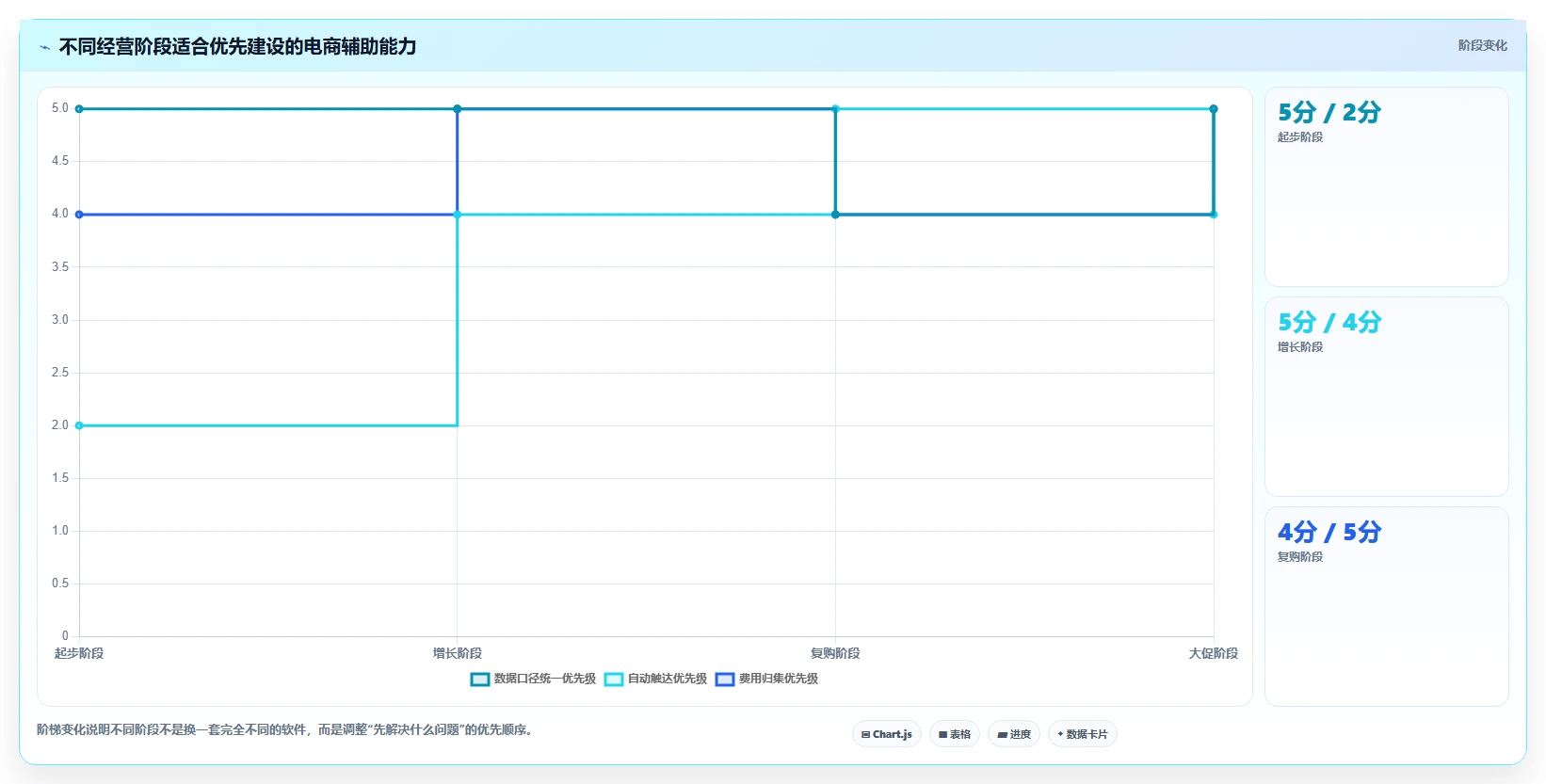Click the 3.5 y-axis label
Image resolution: width=1546 pixels, height=784 pixels.
(60, 267)
